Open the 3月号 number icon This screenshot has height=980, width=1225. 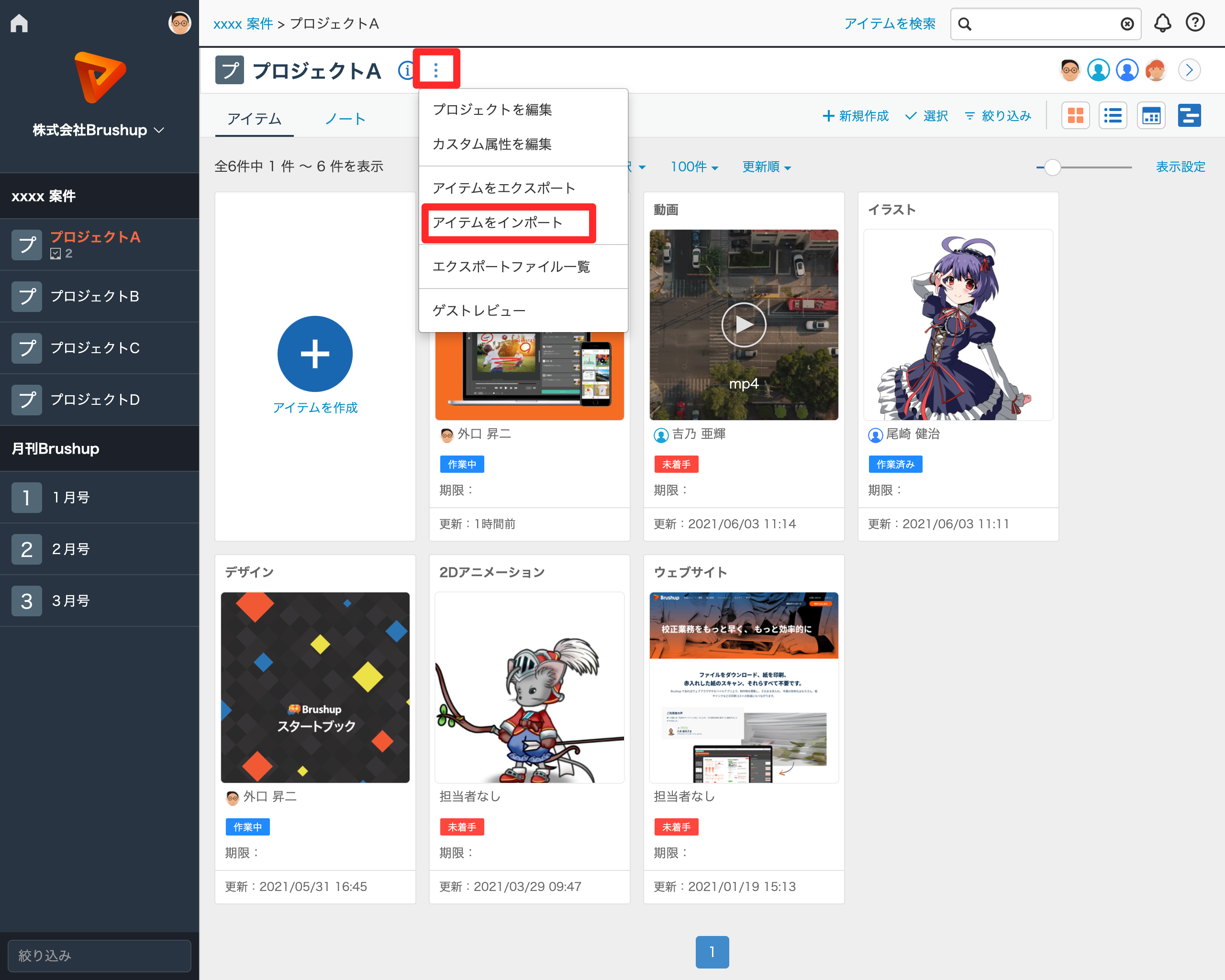27,601
